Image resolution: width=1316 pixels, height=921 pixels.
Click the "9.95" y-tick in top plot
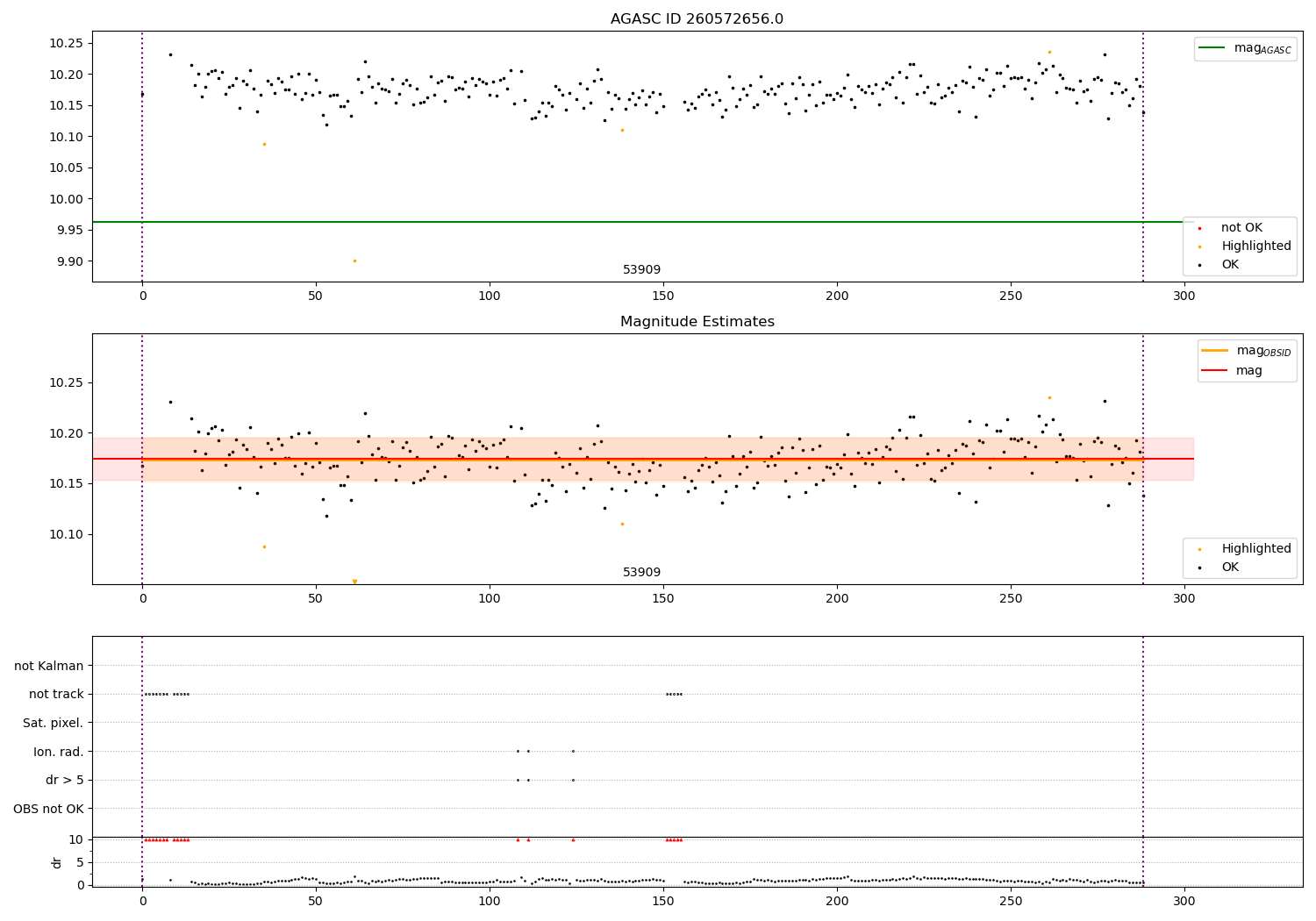coord(69,230)
